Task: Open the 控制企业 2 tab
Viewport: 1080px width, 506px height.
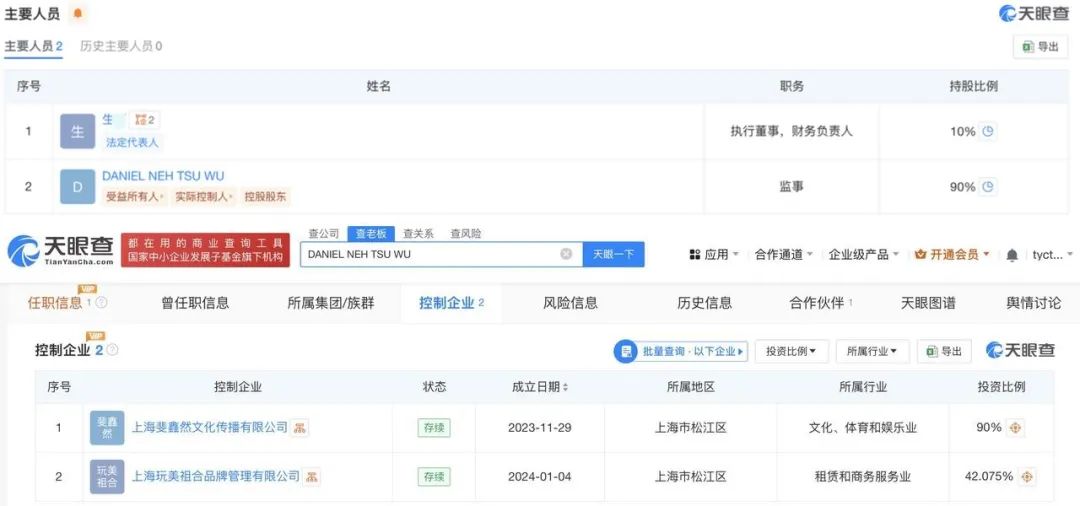Action: 452,303
